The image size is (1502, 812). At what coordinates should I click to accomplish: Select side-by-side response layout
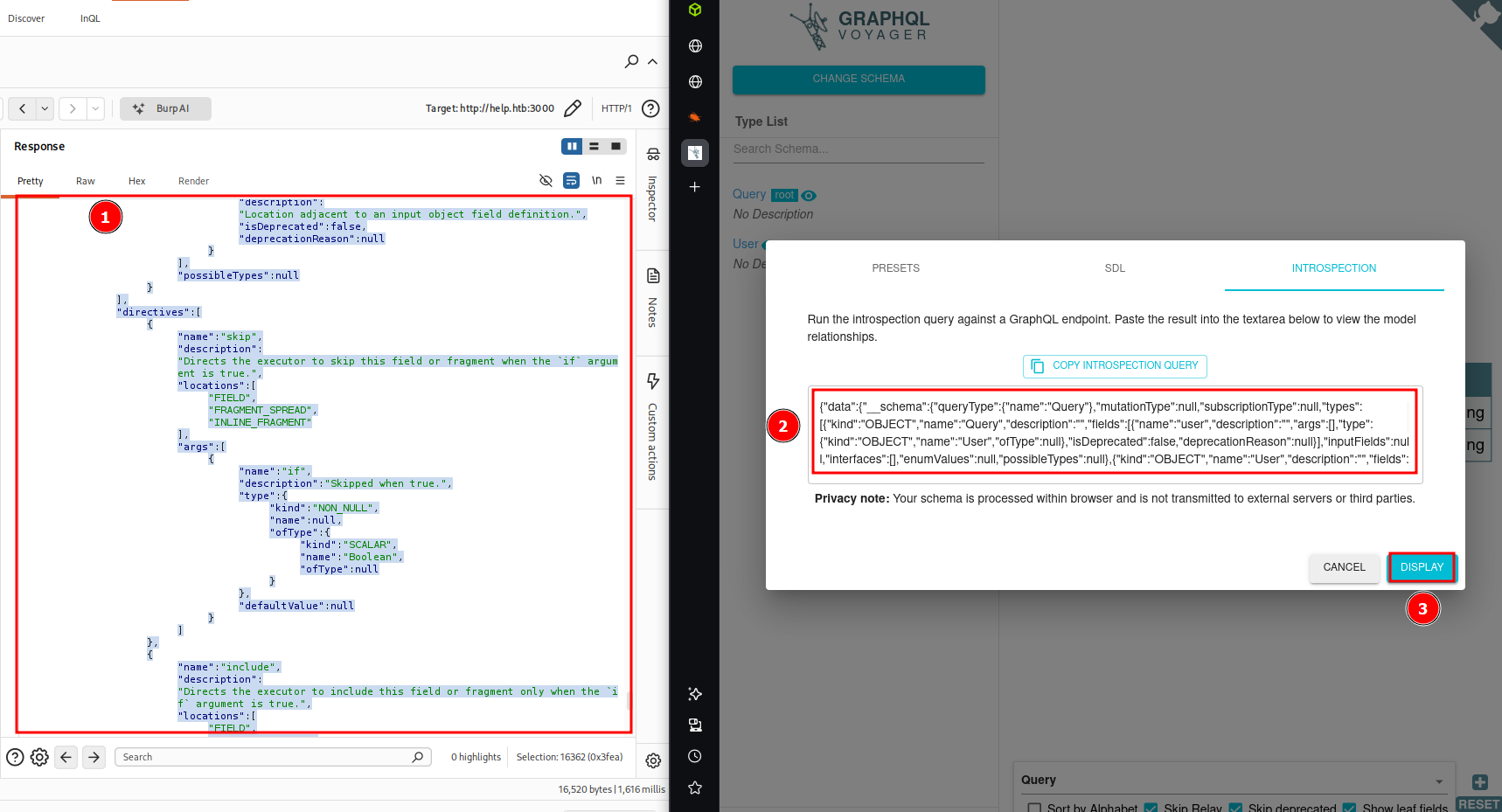pyautogui.click(x=572, y=146)
